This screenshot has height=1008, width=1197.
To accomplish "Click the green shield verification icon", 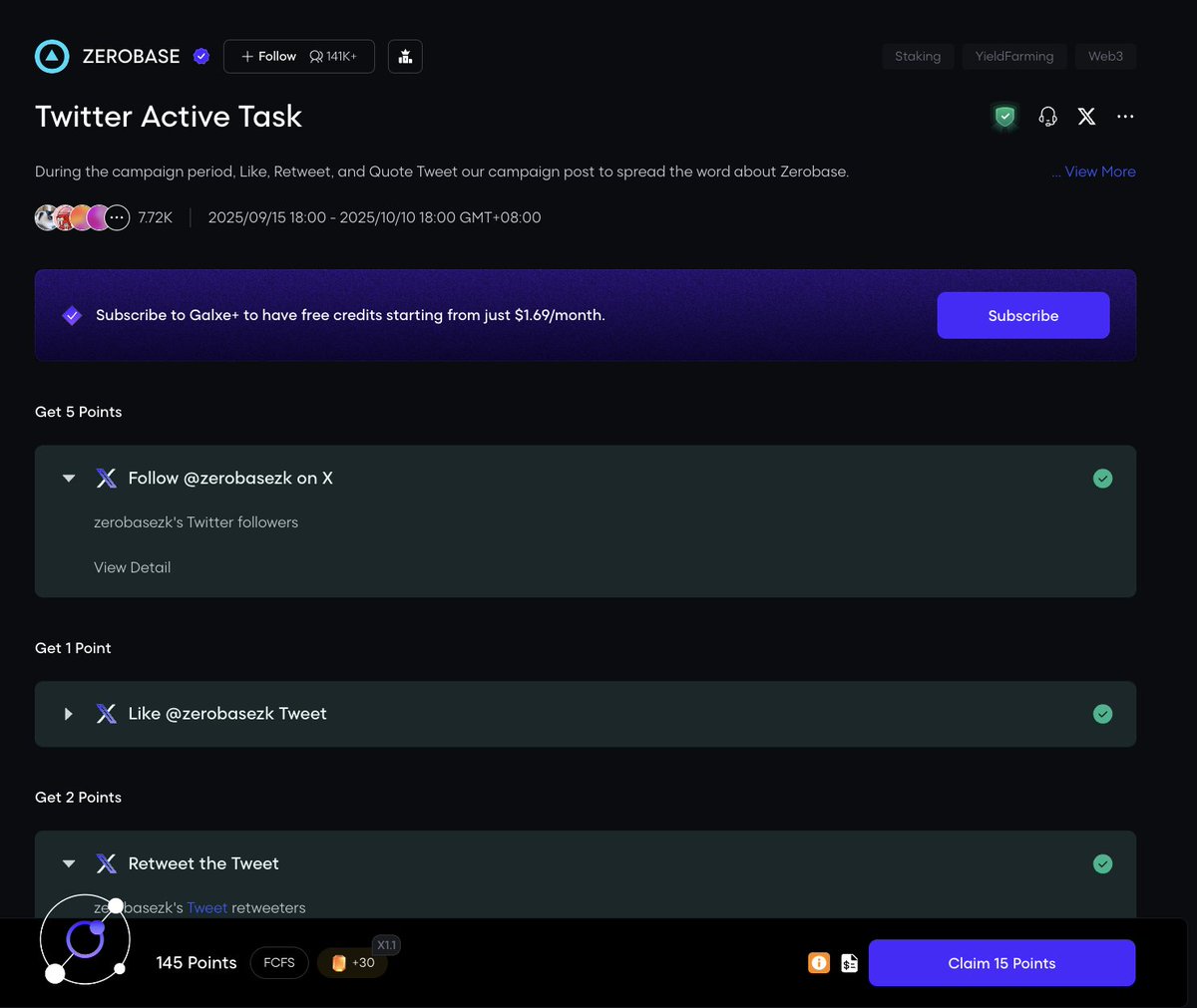I will click(1004, 117).
